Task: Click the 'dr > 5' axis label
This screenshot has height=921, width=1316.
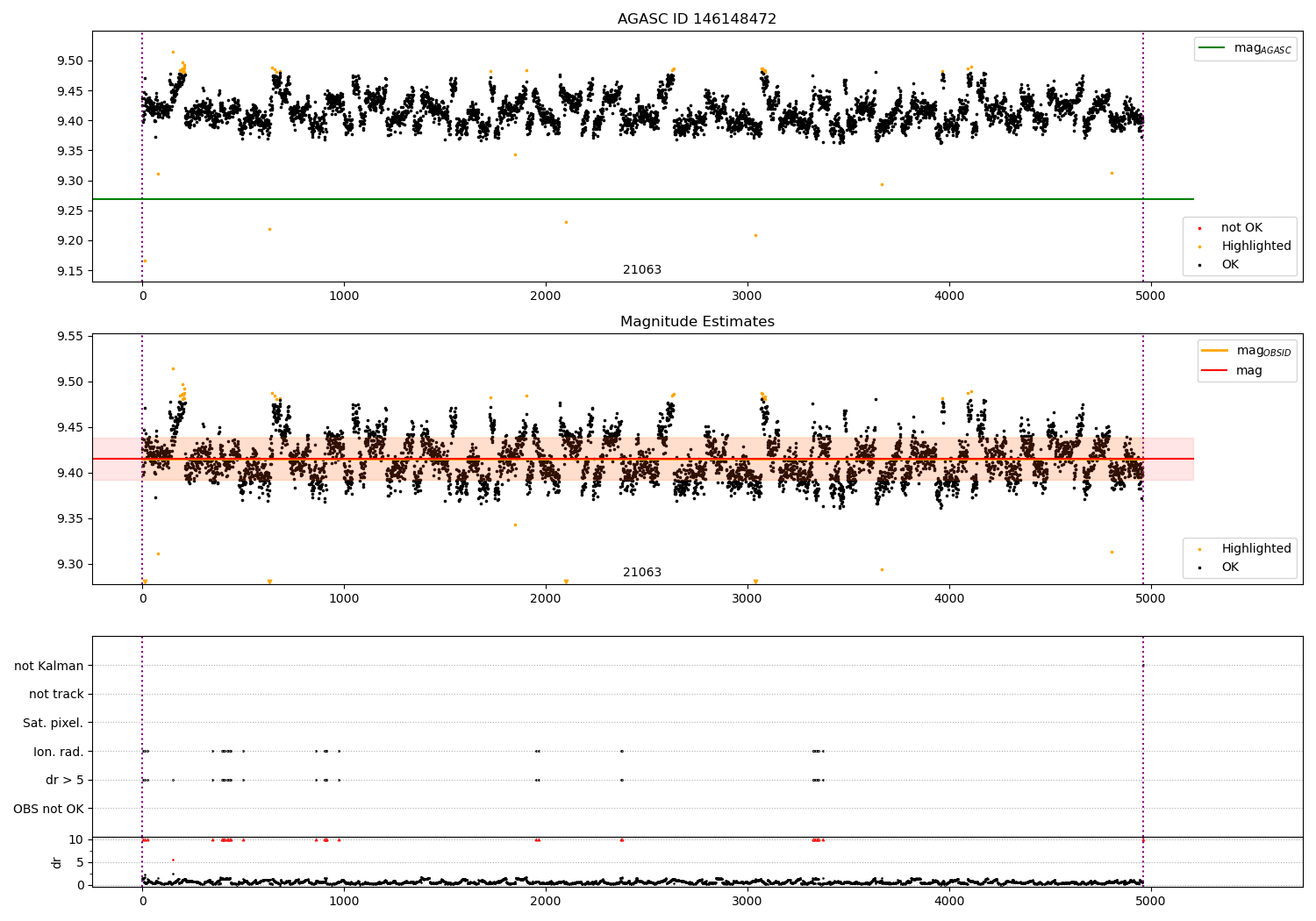Action: [65, 781]
